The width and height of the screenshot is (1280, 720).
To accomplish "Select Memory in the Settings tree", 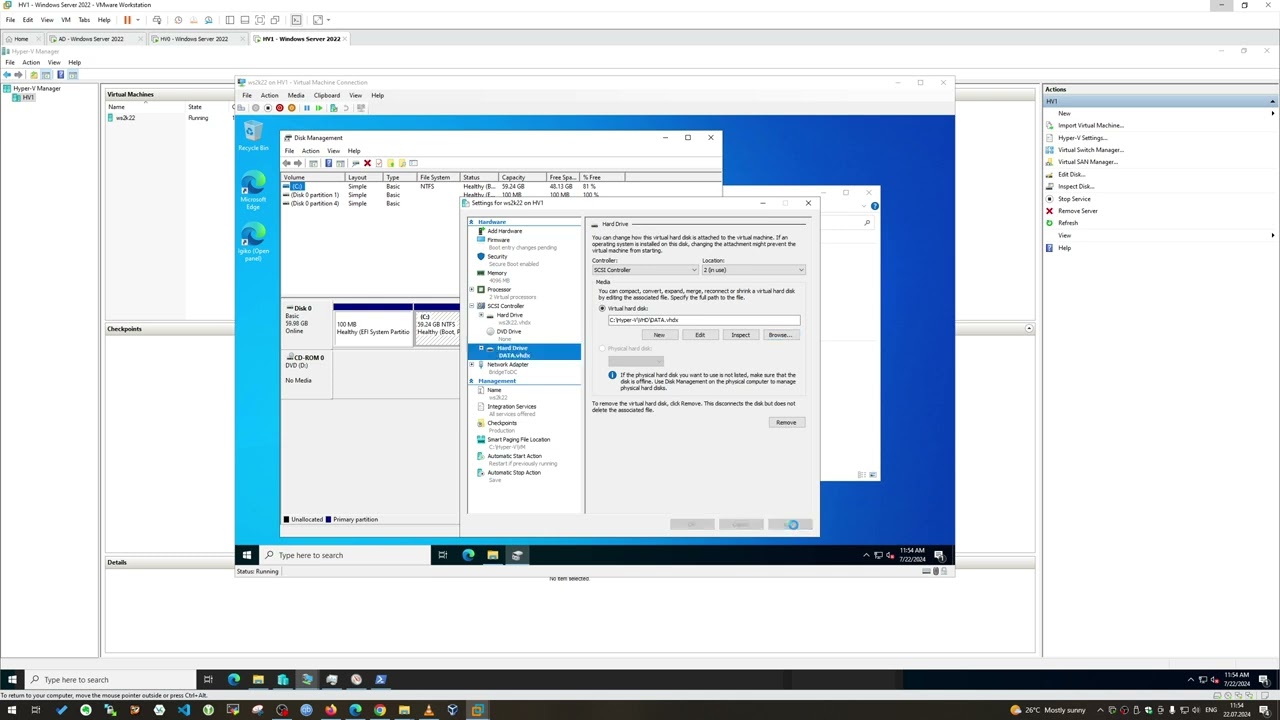I will point(497,273).
